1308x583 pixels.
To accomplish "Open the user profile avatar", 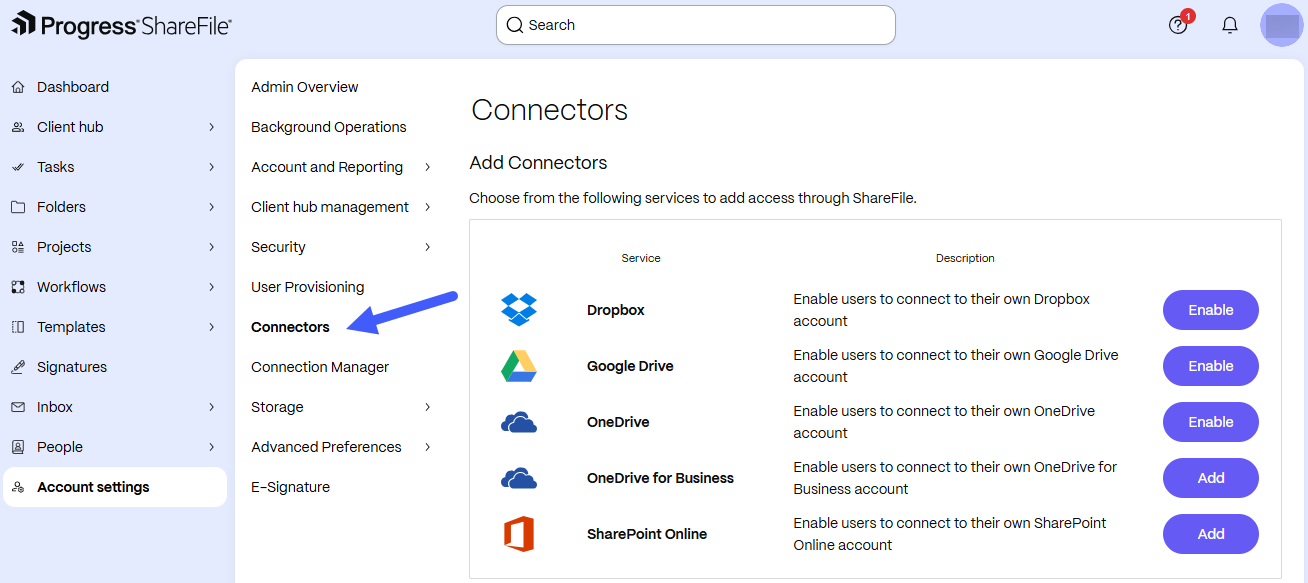I will (x=1282, y=25).
